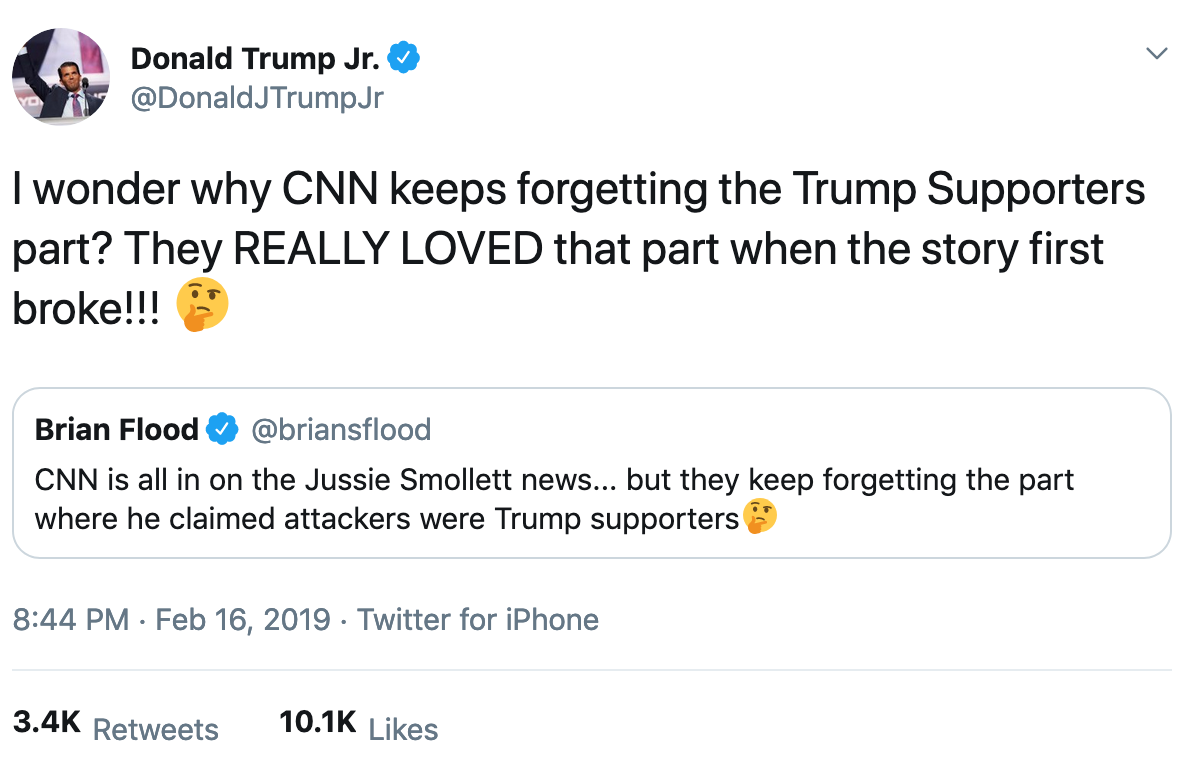Click Brian Flood's verified badge

click(221, 430)
